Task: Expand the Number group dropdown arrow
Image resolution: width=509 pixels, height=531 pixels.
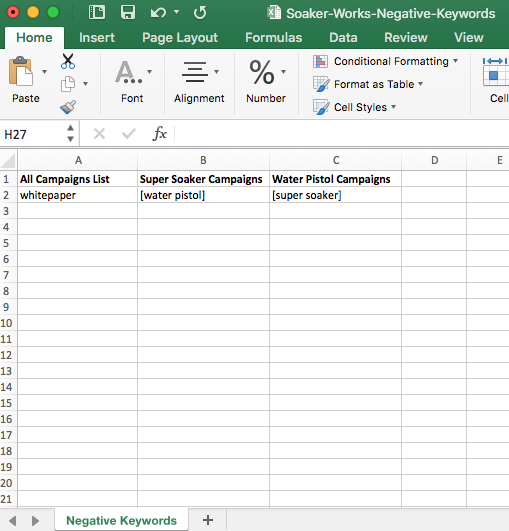Action: [x=283, y=71]
